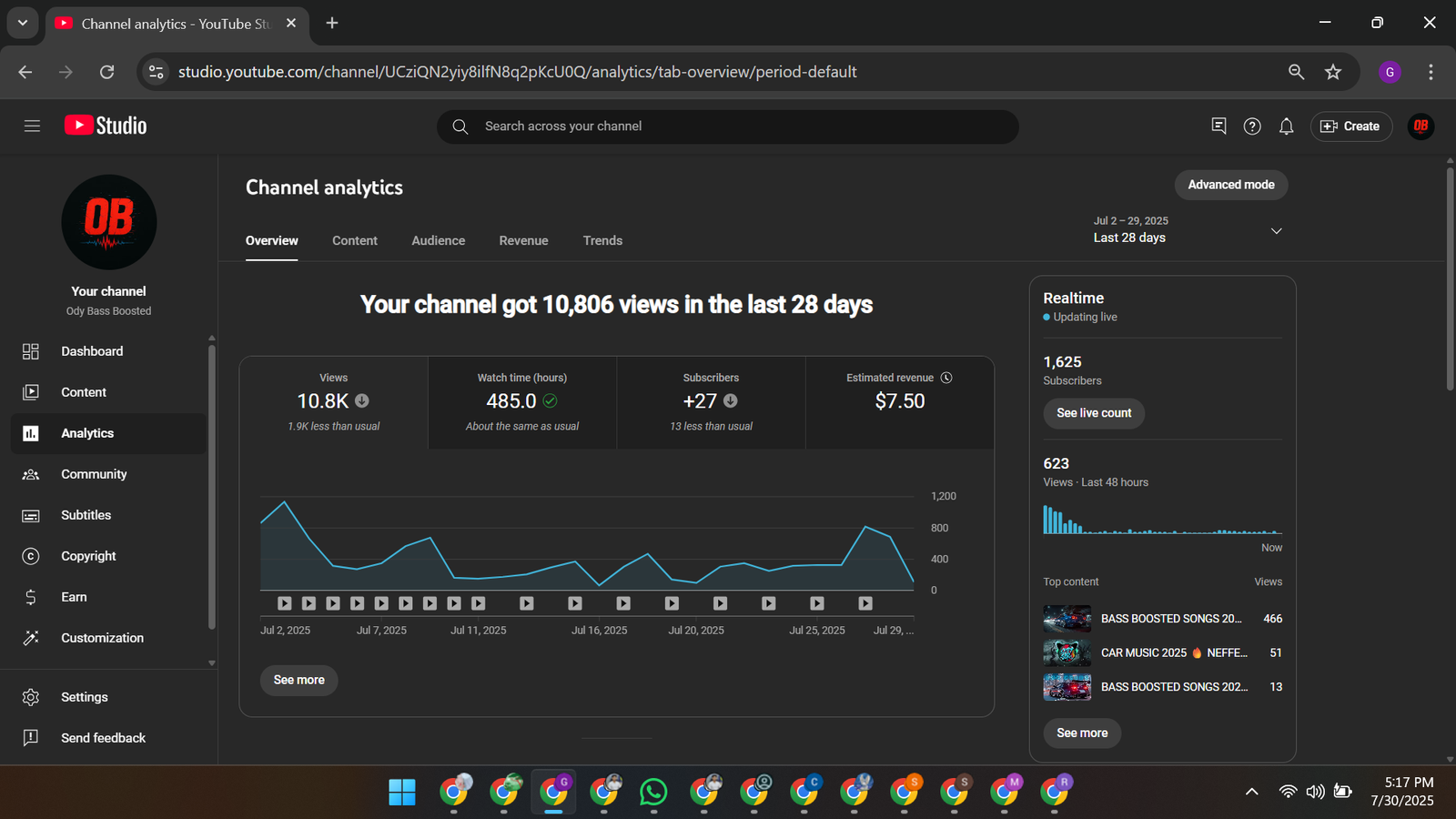Click the See live count button

click(x=1094, y=413)
